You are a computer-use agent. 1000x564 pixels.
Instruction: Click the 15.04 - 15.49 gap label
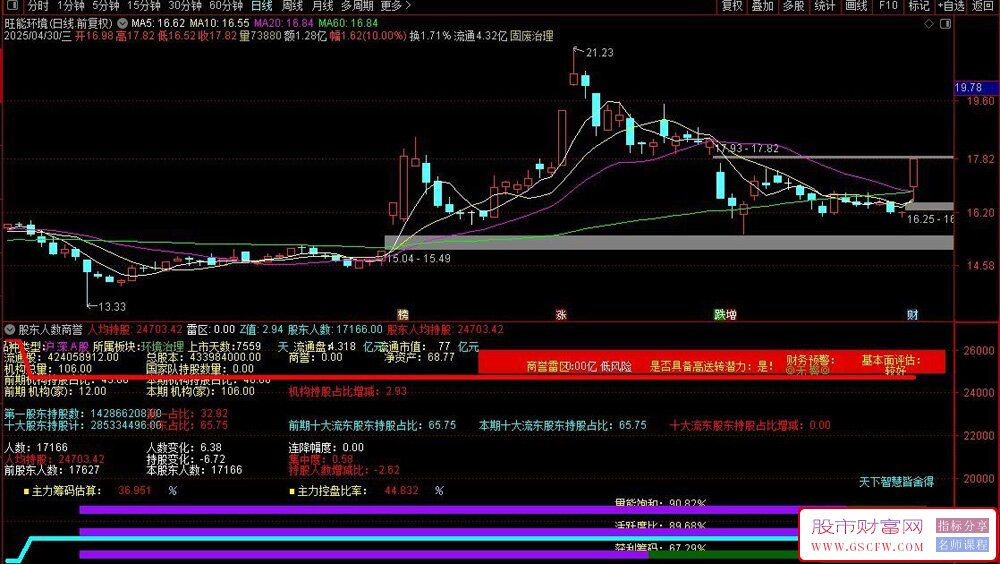coord(419,258)
